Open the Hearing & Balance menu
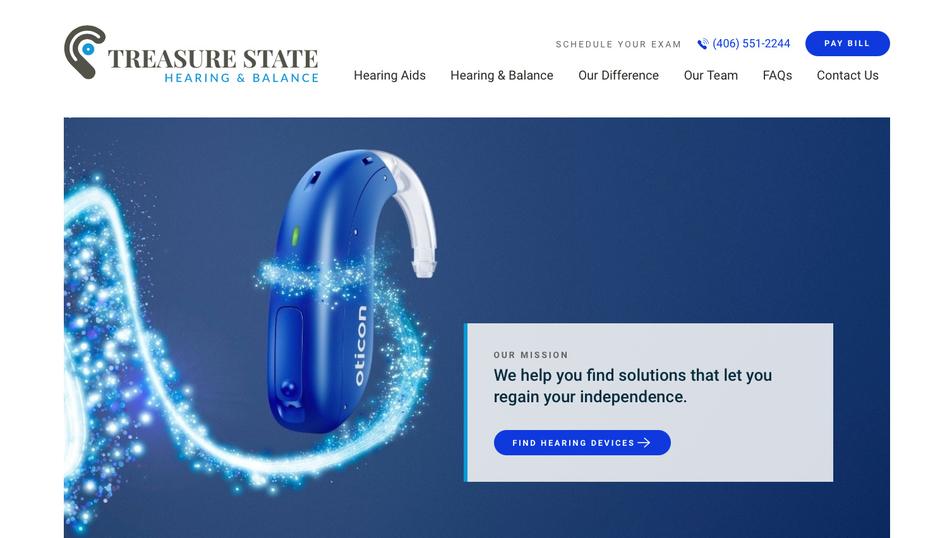Screen dimensions: 952x538 click(x=502, y=75)
